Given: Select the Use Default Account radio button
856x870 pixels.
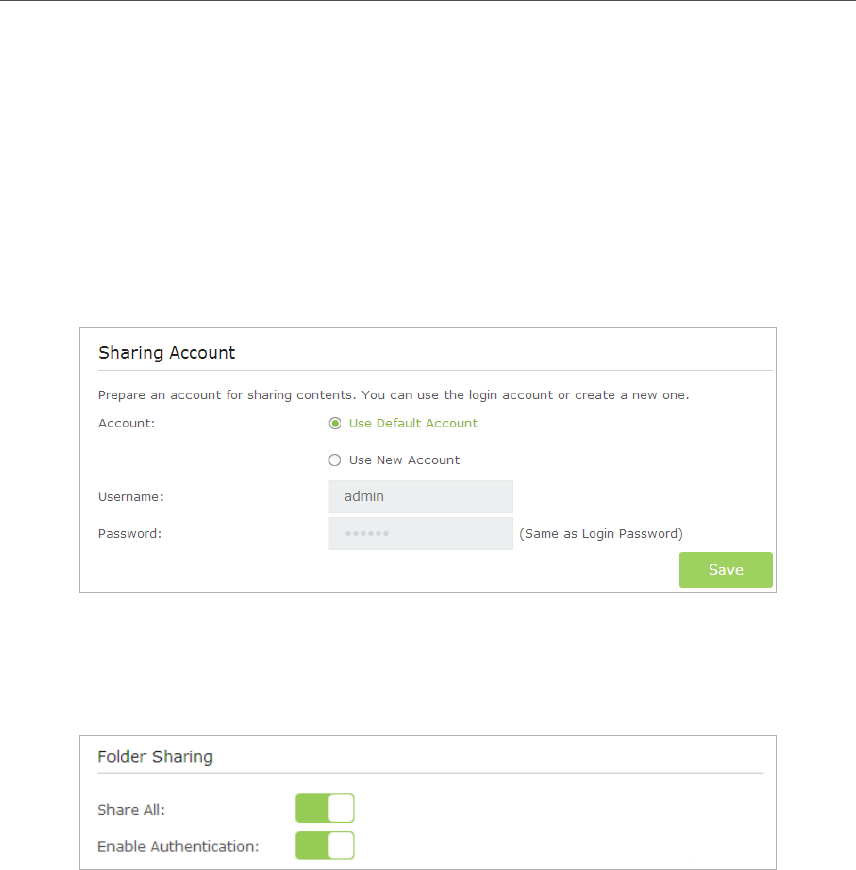Looking at the screenshot, I should (x=335, y=423).
